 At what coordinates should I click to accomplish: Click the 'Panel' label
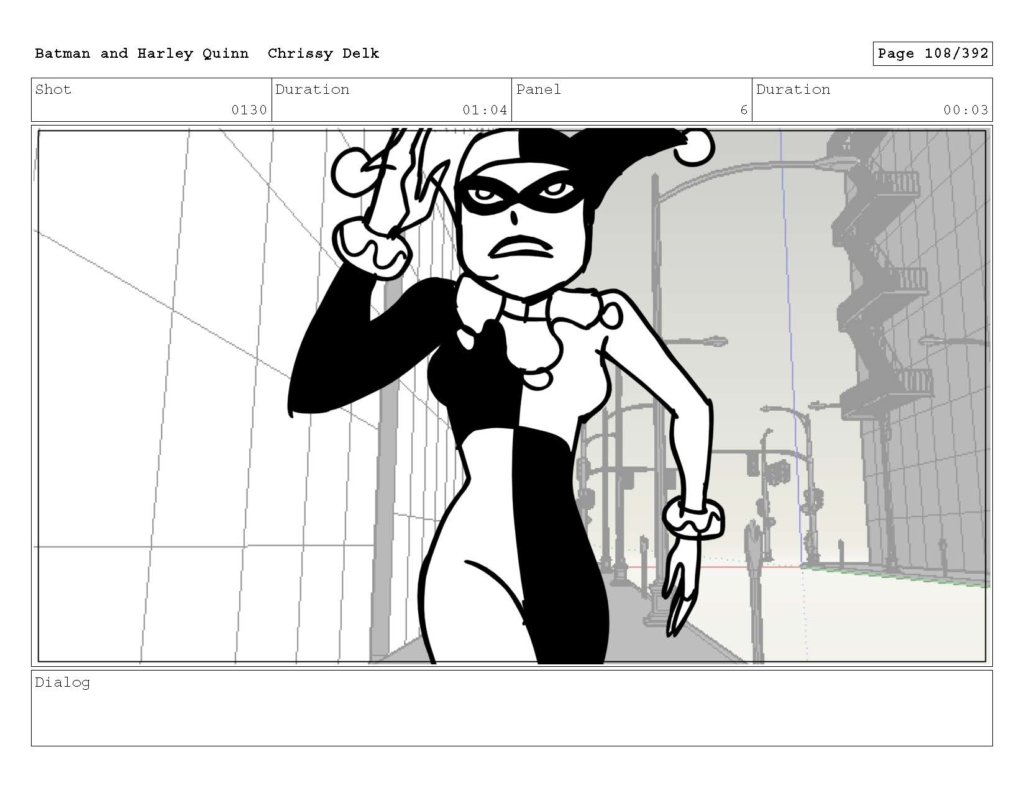[538, 89]
